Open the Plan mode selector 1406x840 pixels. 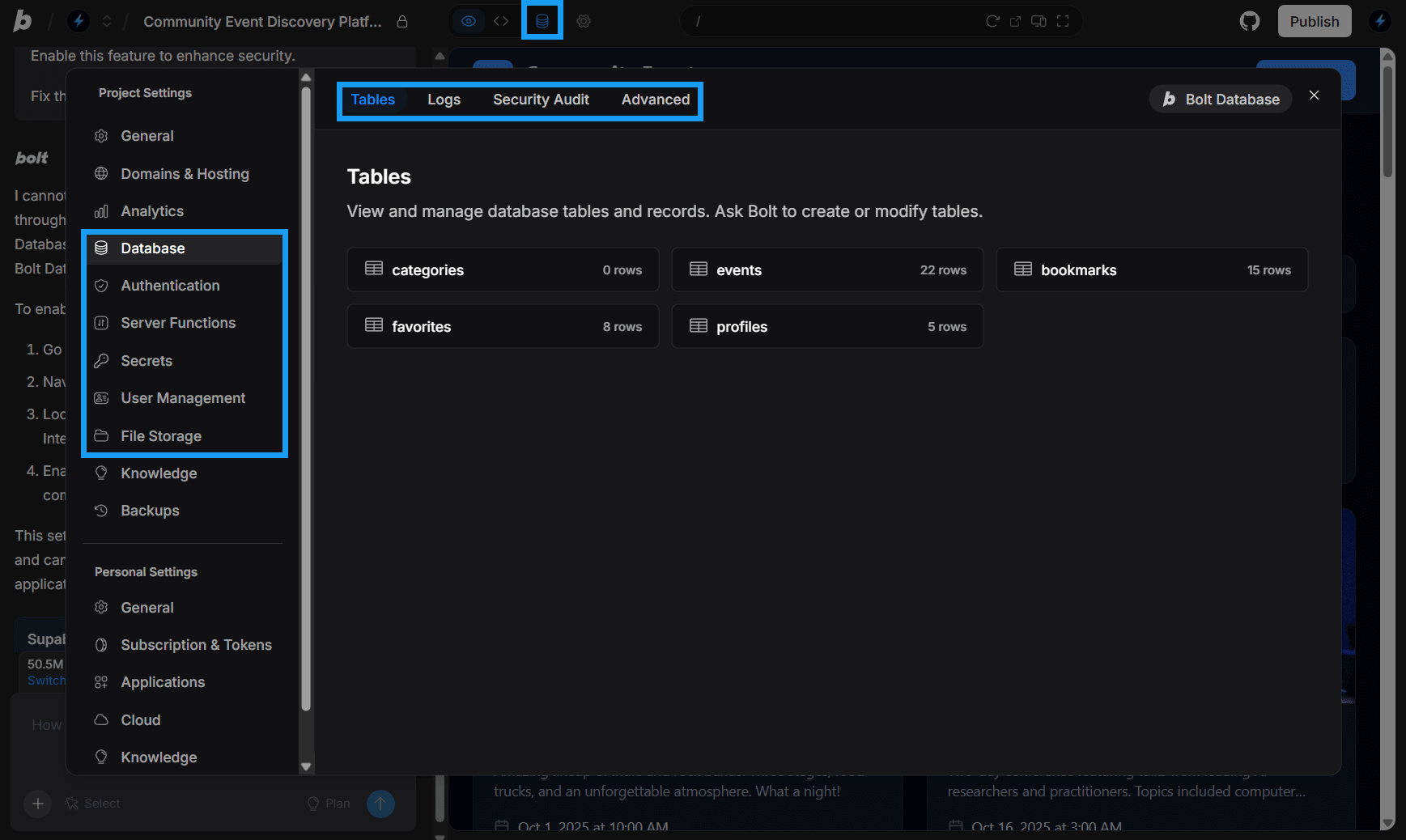pyautogui.click(x=329, y=804)
